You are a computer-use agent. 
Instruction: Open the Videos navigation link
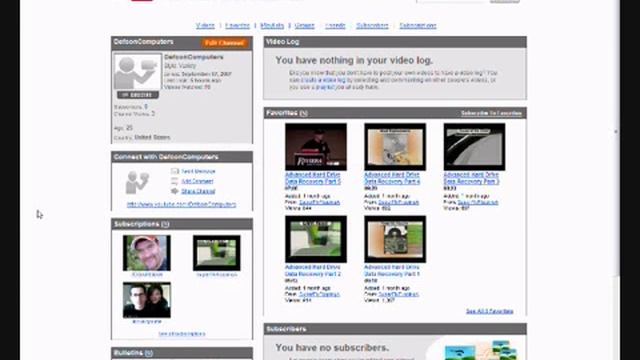pos(205,26)
